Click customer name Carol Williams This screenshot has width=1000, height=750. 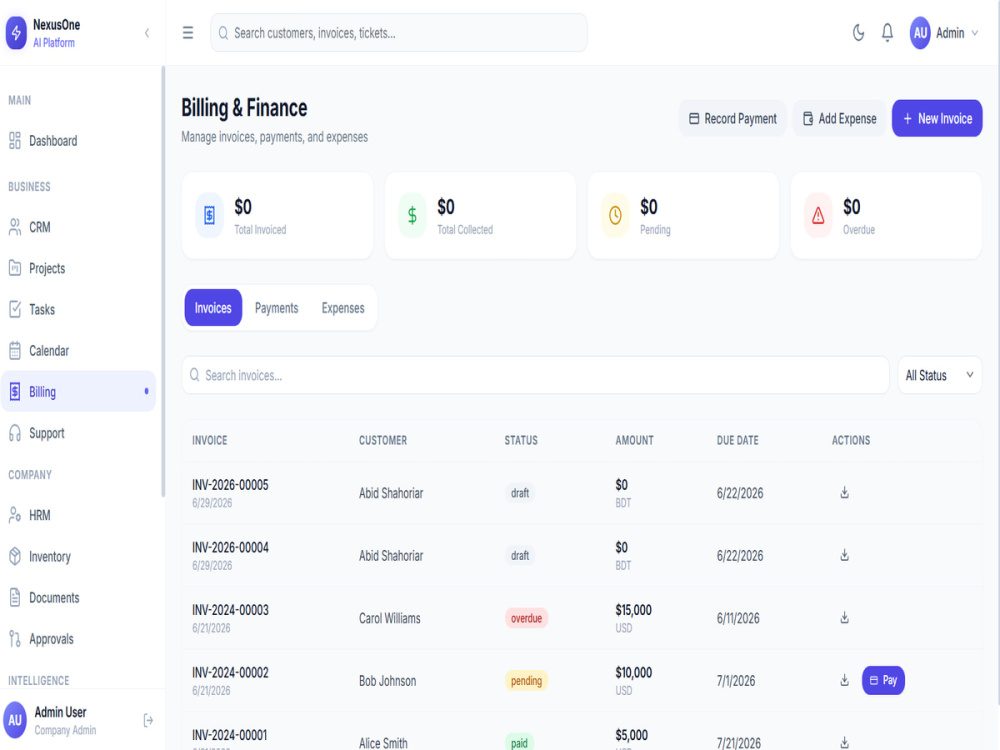pyautogui.click(x=390, y=619)
